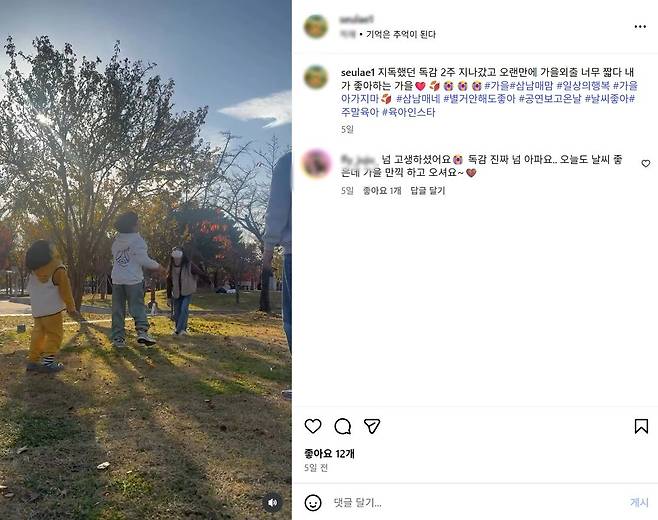Mute the video with speaker icon
The width and height of the screenshot is (658, 520).
point(272,502)
